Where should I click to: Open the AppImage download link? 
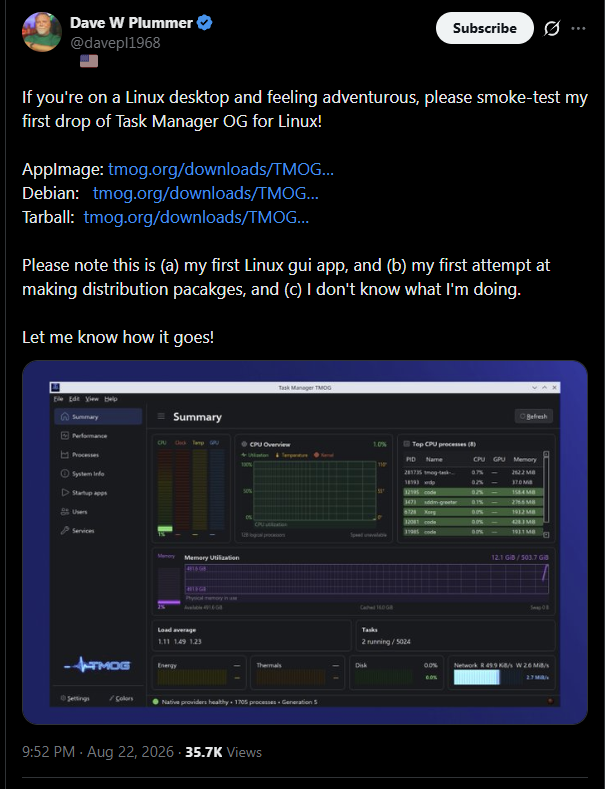[x=220, y=169]
